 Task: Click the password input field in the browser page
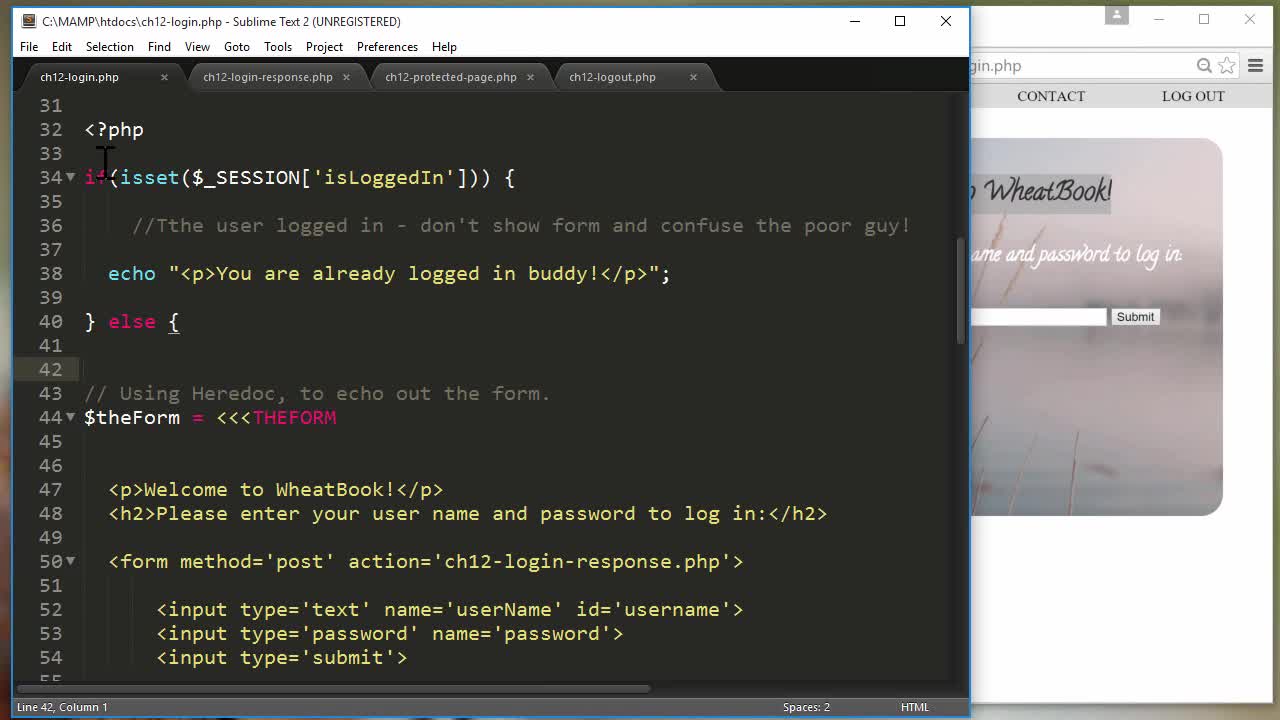[x=1039, y=317]
